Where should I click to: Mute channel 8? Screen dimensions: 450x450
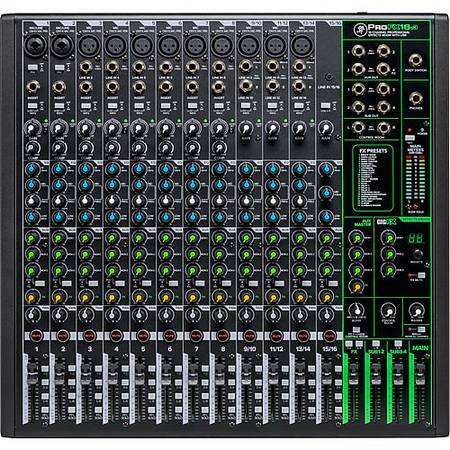click(x=222, y=336)
